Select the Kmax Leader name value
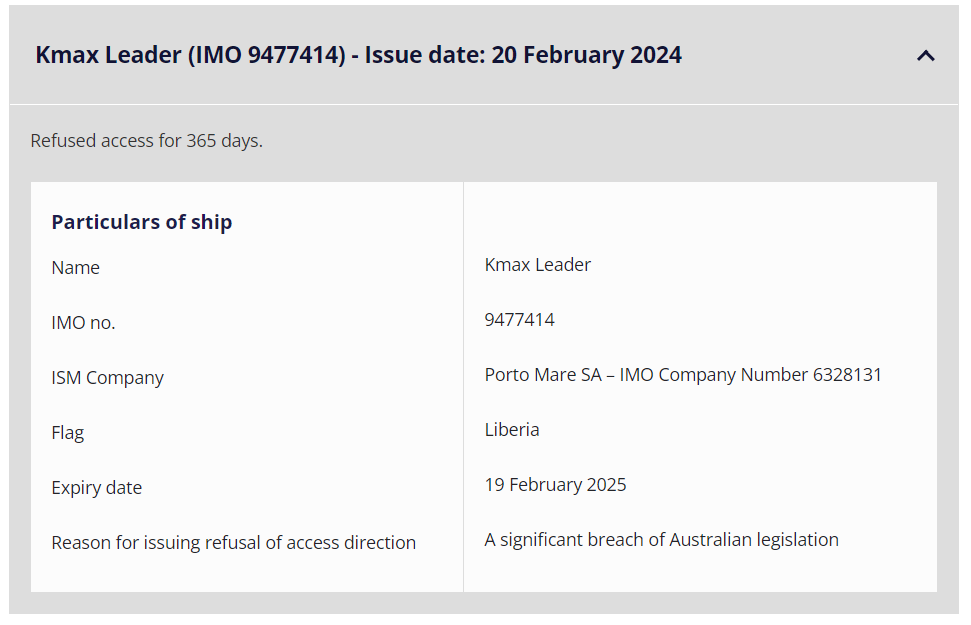The image size is (971, 625). coord(538,265)
